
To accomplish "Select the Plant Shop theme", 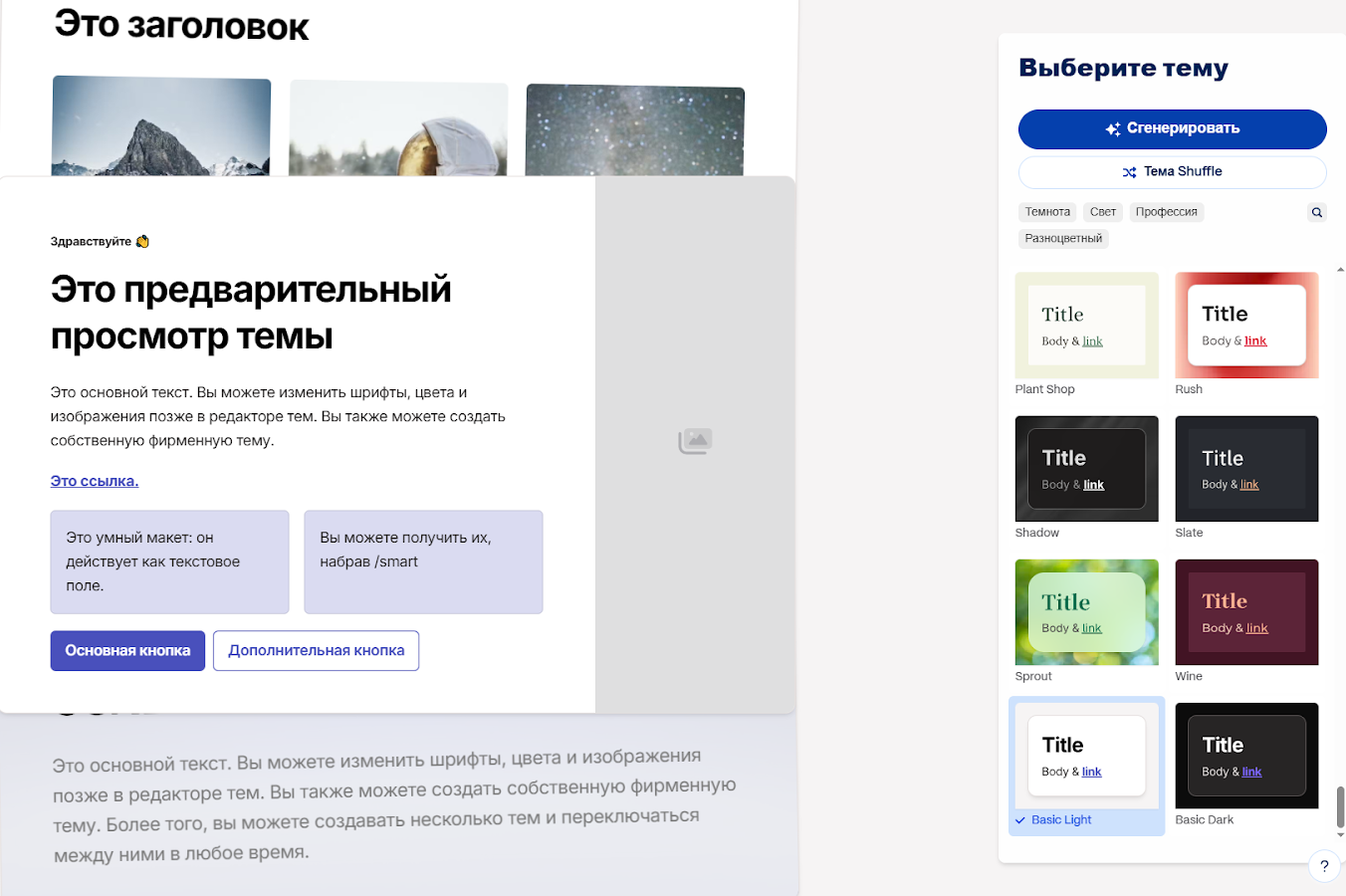I will (x=1086, y=326).
